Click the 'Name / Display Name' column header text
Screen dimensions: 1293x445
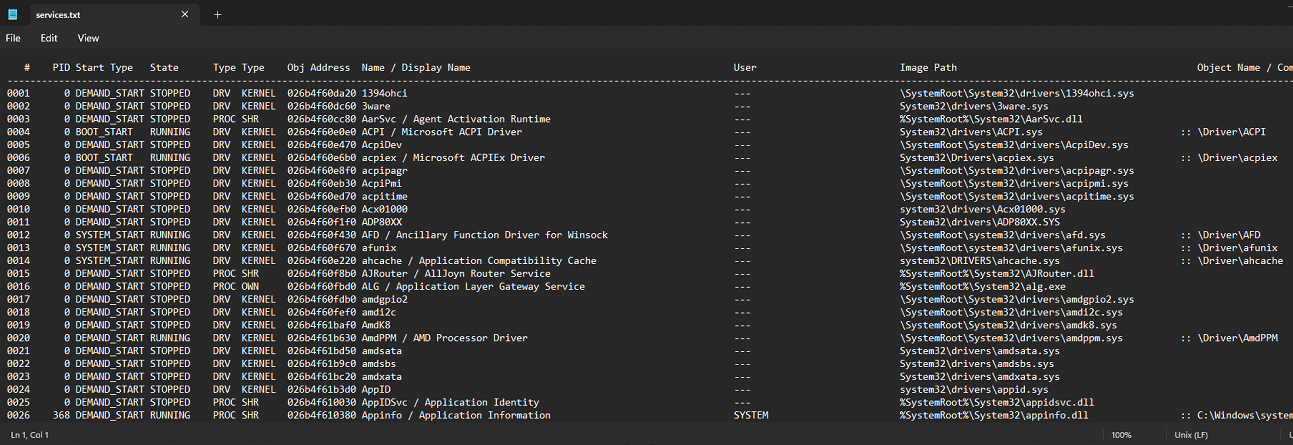point(415,67)
